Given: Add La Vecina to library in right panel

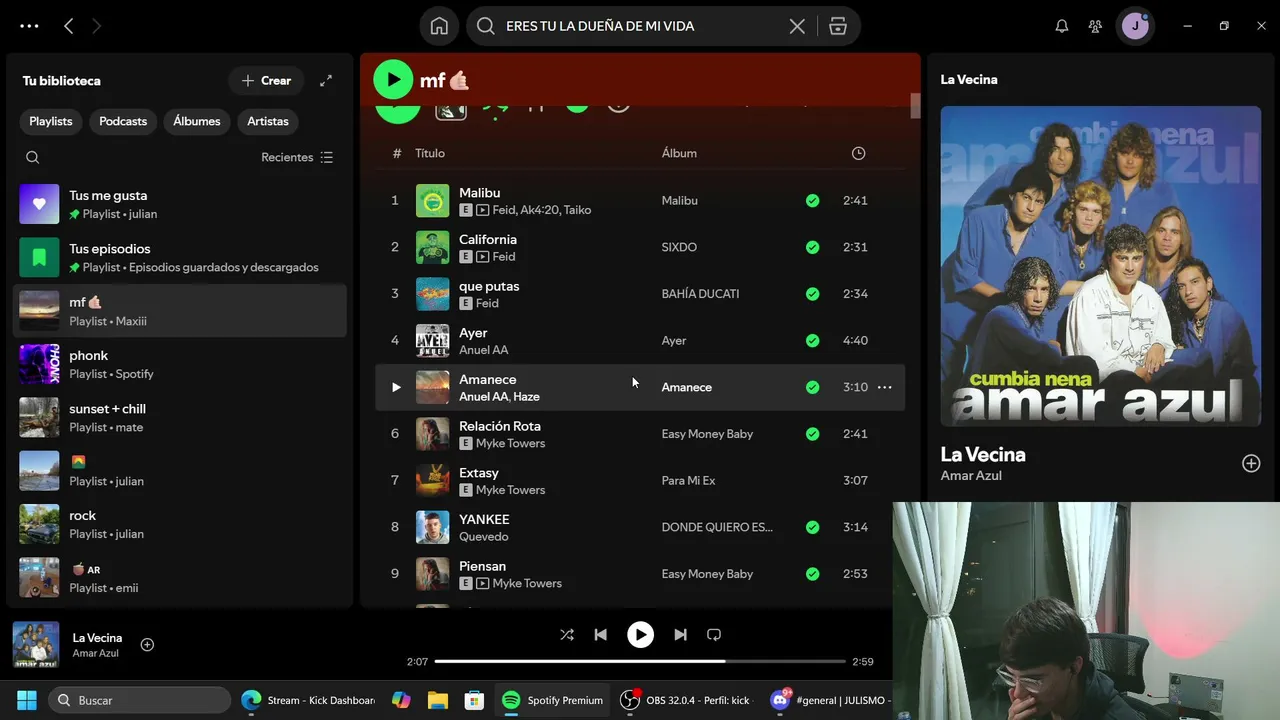Looking at the screenshot, I should (x=1251, y=463).
